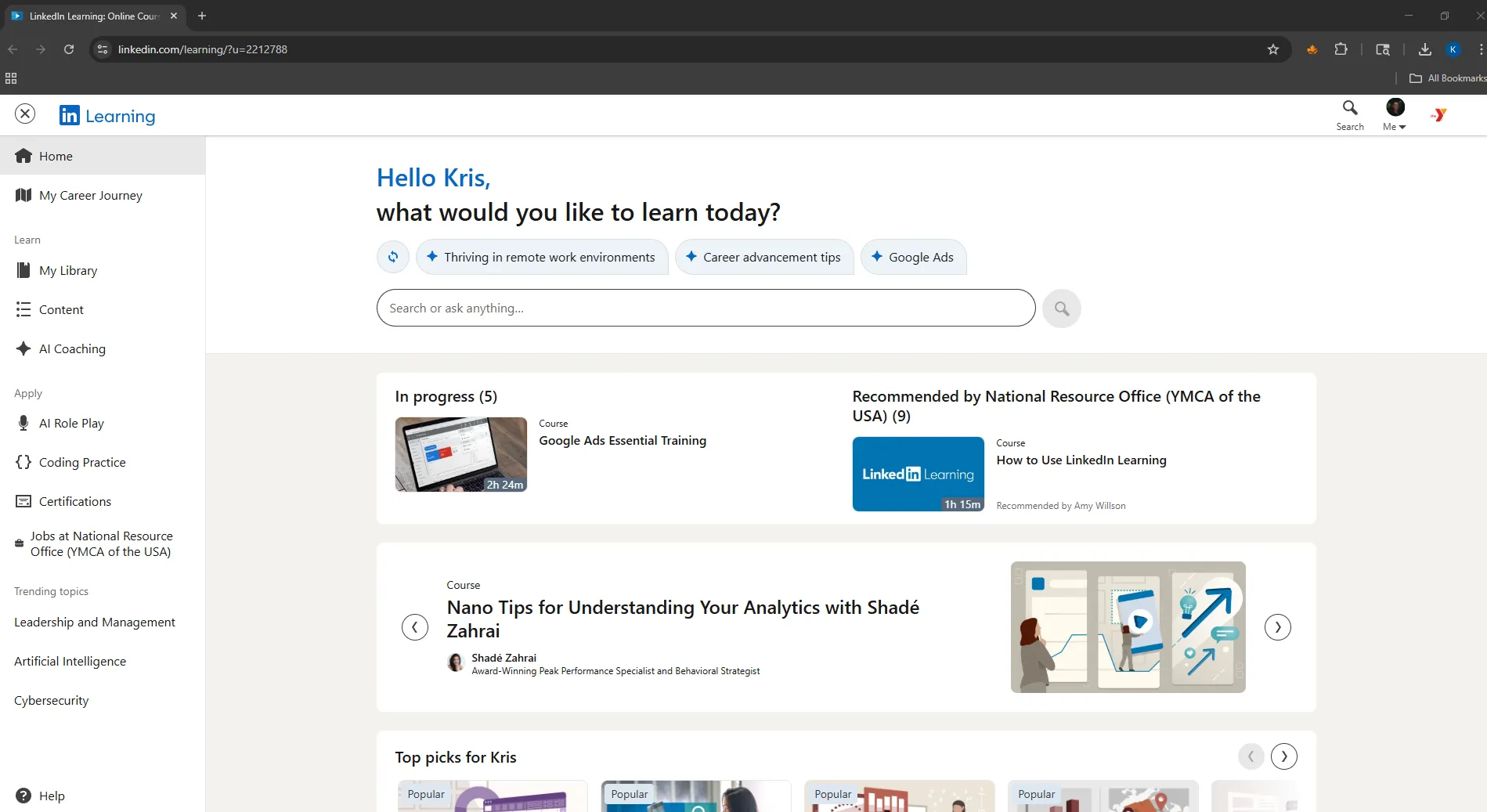Open Coding Practice in the sidebar
This screenshot has height=812, width=1487.
81,462
